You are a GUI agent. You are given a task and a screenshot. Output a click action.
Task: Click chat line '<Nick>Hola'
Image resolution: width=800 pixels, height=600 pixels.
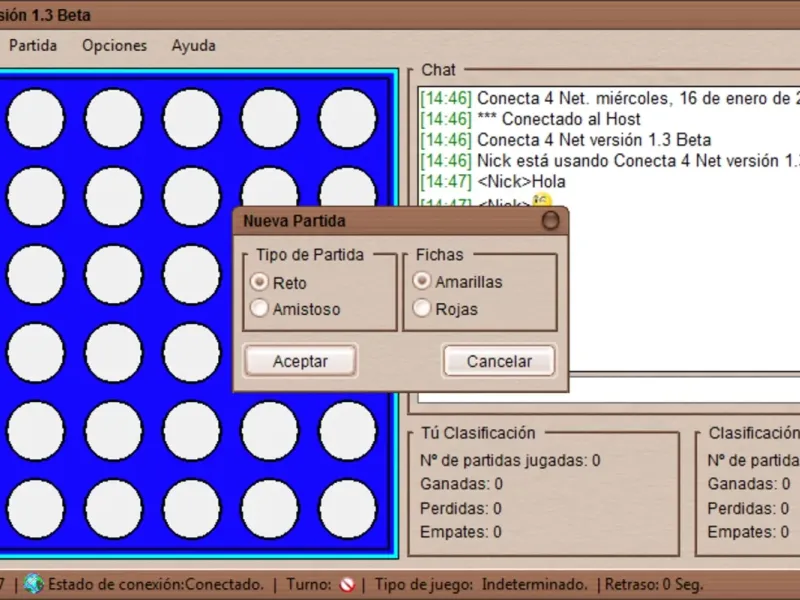click(521, 182)
